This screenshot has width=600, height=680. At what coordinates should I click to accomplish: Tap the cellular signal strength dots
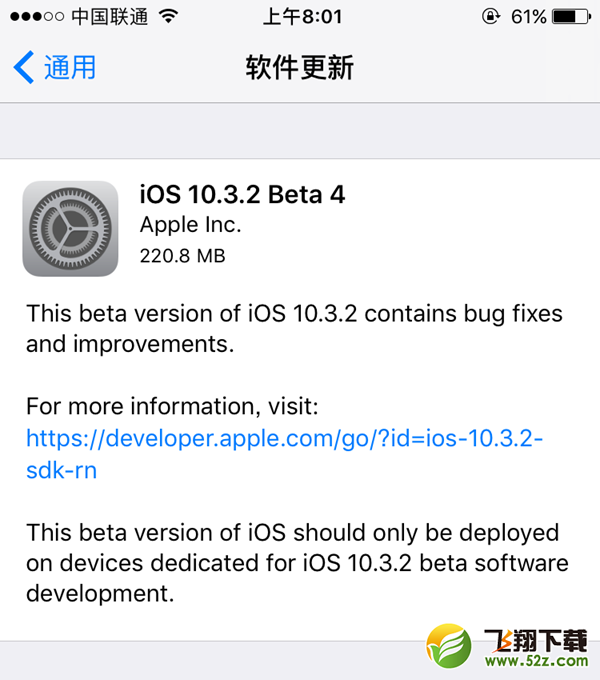(37, 17)
